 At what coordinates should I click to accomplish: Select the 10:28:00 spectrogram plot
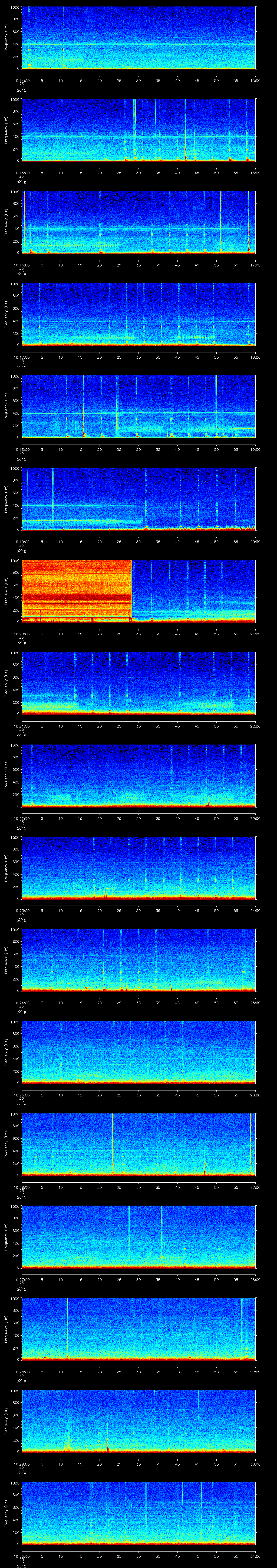coord(138,1329)
